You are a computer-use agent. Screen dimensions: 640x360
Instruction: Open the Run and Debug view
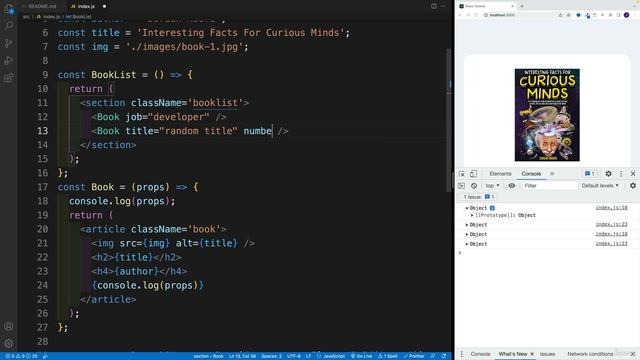click(9, 60)
